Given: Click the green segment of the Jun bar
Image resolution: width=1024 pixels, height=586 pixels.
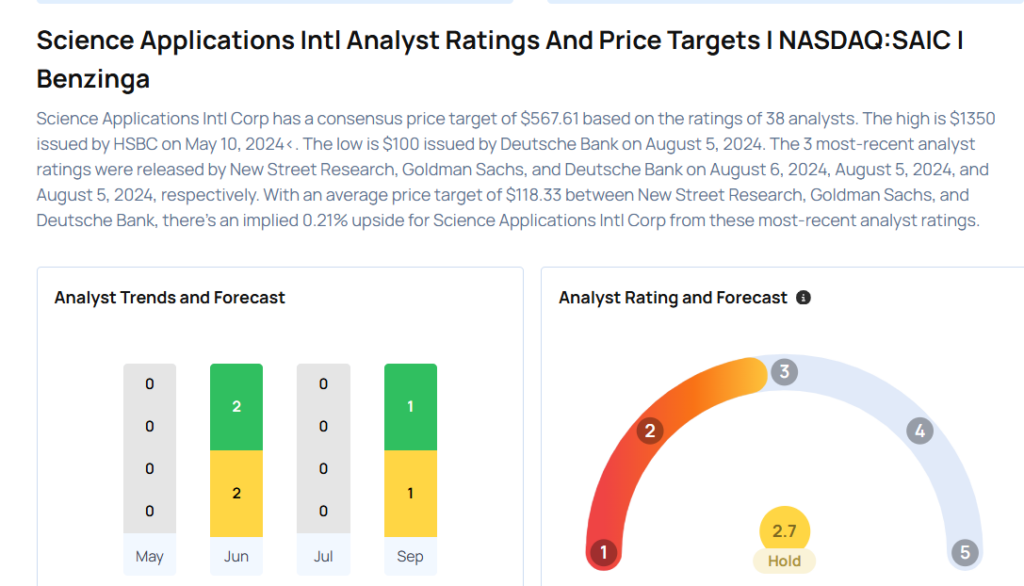Looking at the screenshot, I should (x=236, y=407).
